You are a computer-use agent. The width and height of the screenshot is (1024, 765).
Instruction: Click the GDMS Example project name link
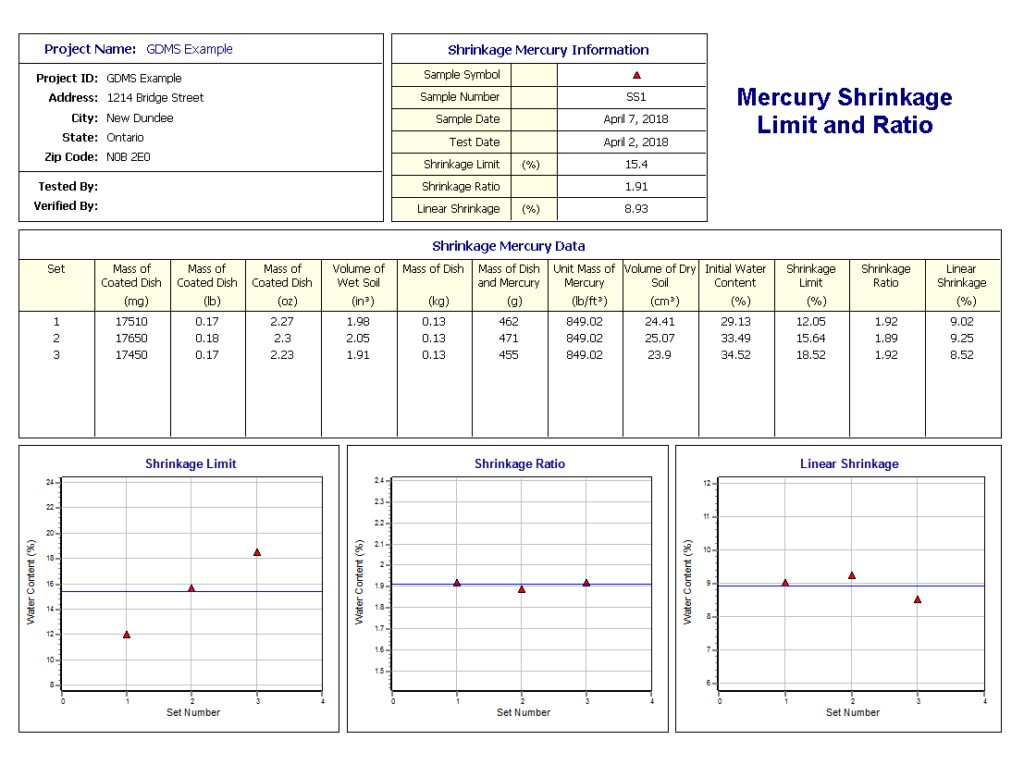187,49
